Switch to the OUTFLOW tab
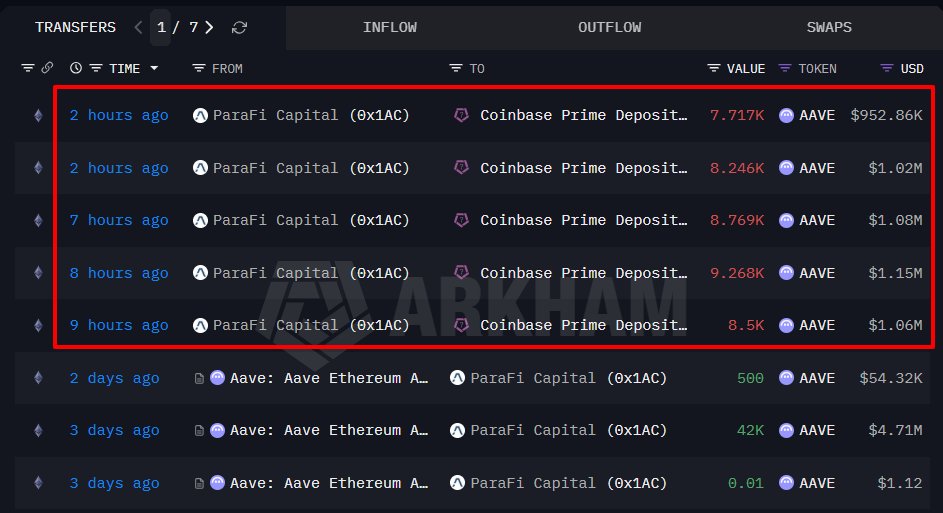The width and height of the screenshot is (943, 513). pos(609,27)
